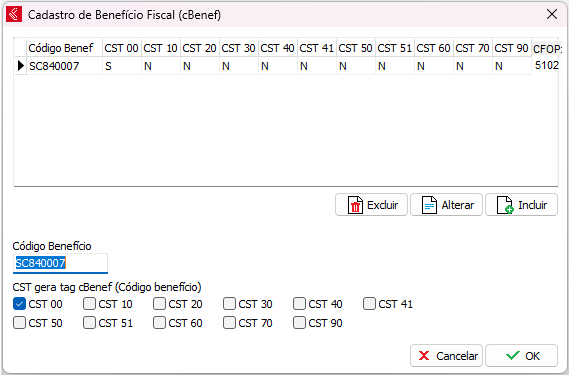Uncheck the CST 00 checkbox
The height and width of the screenshot is (381, 574).
pos(19,304)
